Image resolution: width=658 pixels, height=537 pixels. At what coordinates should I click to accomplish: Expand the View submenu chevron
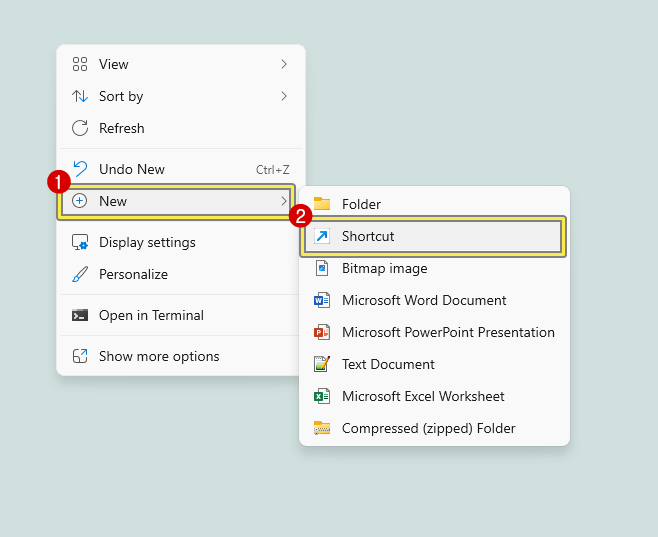point(284,64)
